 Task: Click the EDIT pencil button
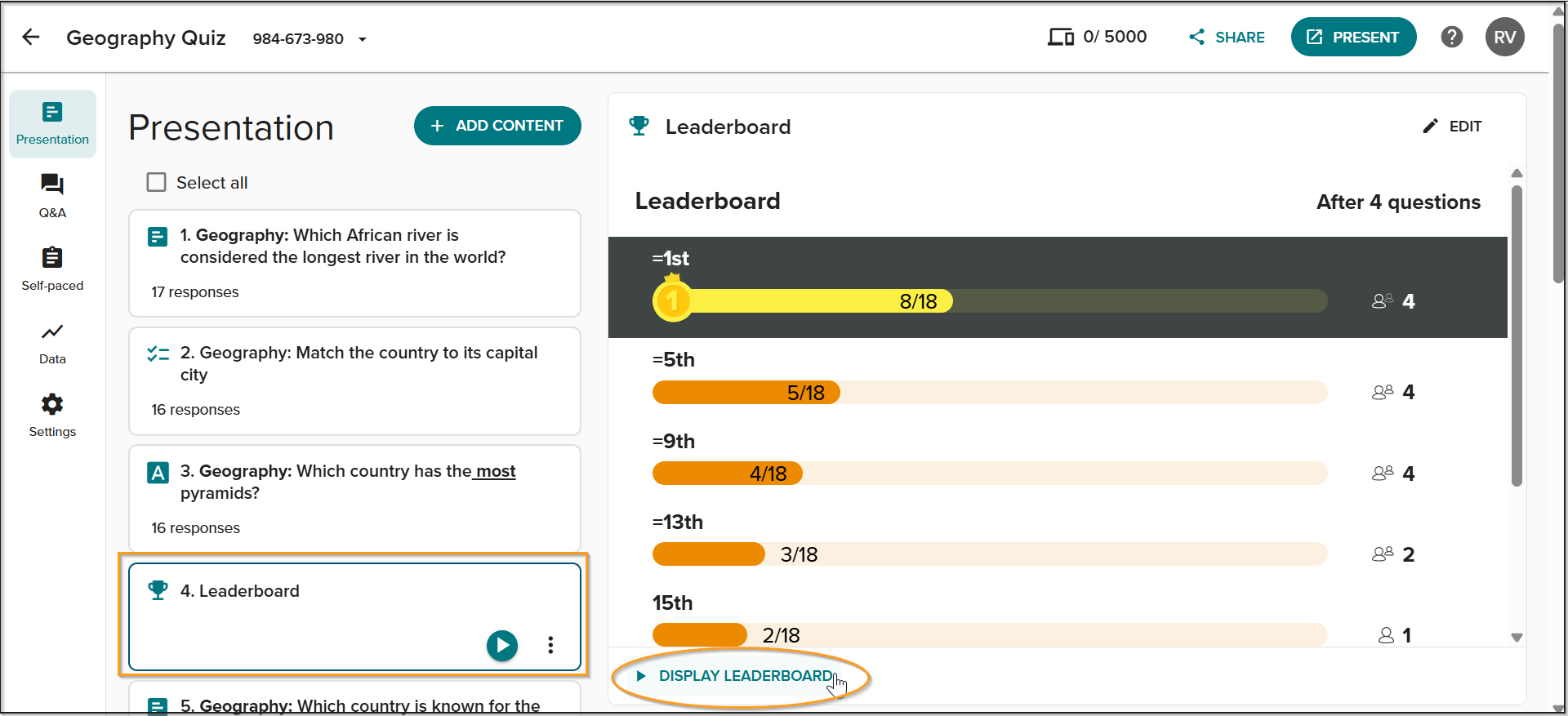pyautogui.click(x=1452, y=127)
